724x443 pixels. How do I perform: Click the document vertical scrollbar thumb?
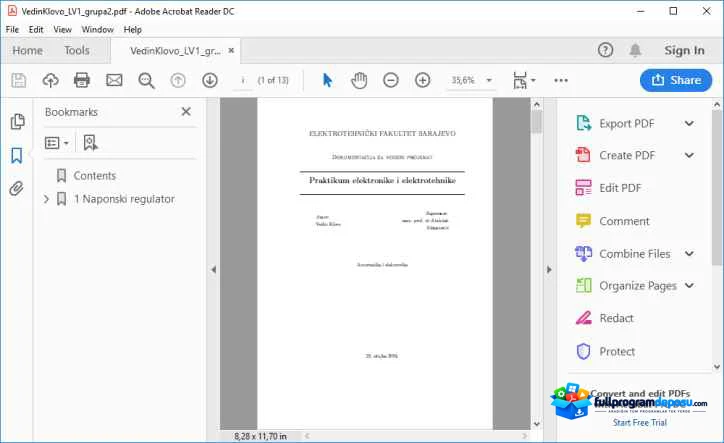pos(537,122)
